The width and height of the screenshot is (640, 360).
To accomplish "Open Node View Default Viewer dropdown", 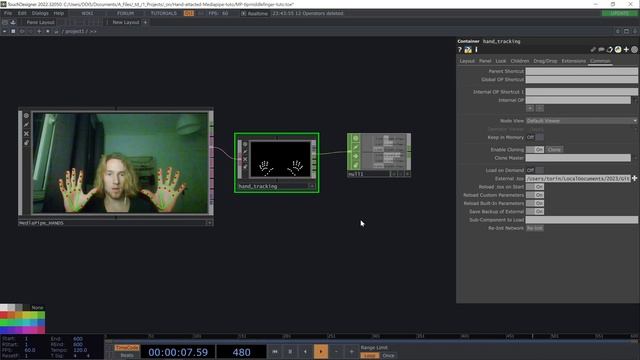I will 581,121.
